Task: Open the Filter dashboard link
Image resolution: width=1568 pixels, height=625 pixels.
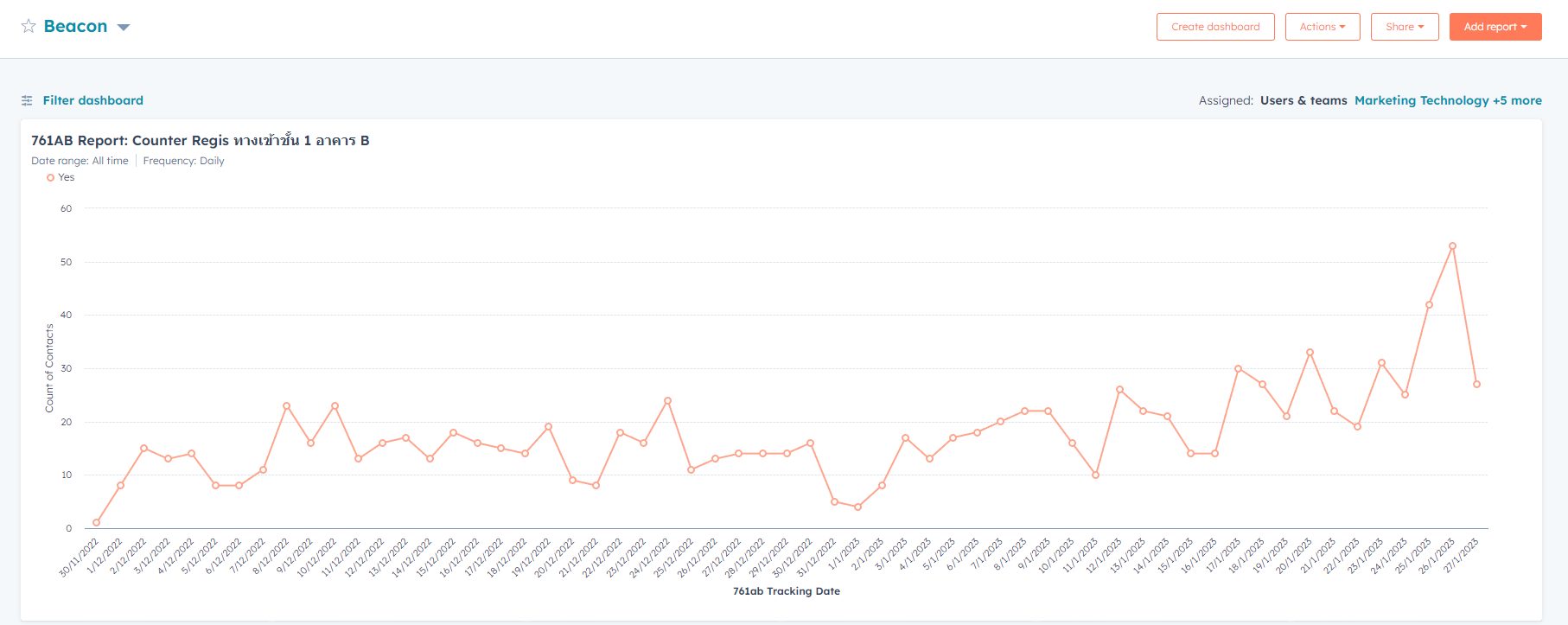Action: tap(93, 100)
